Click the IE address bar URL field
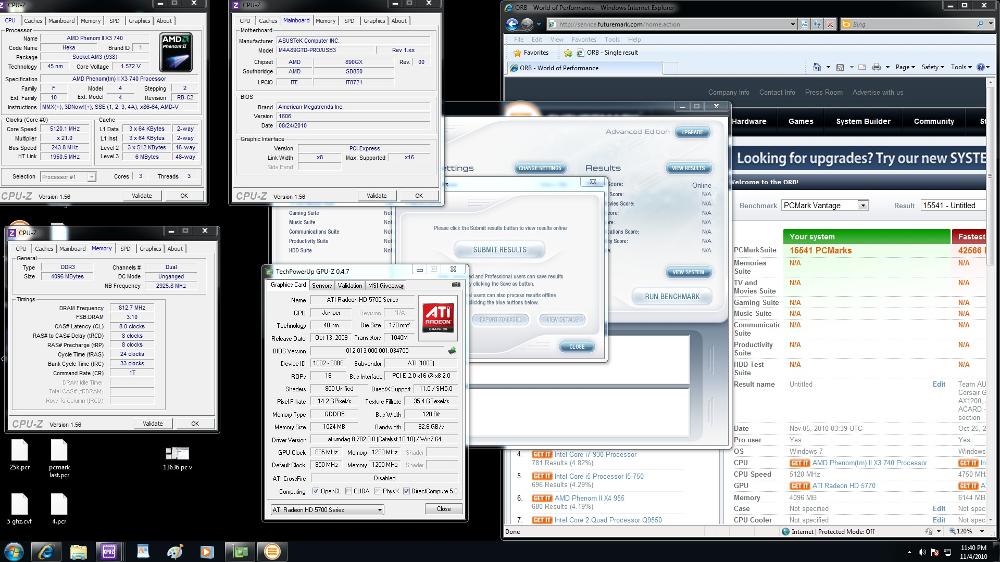Image resolution: width=1000 pixels, height=562 pixels. click(x=672, y=24)
